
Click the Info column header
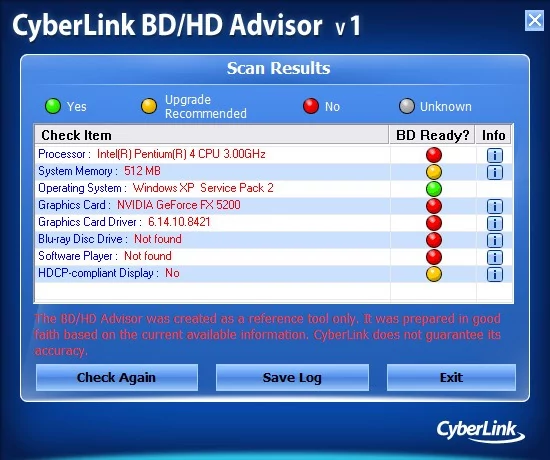[493, 135]
